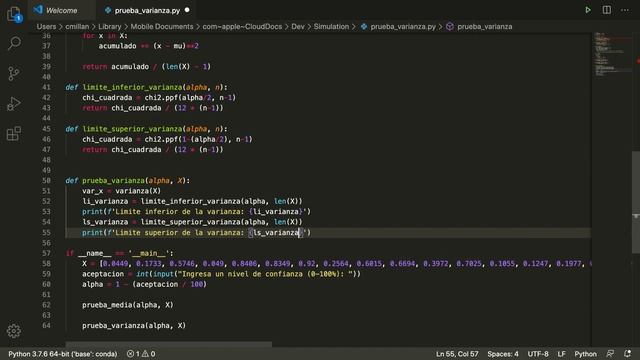The width and height of the screenshot is (640, 360).
Task: Open the Extensions view
Action: [x=14, y=133]
